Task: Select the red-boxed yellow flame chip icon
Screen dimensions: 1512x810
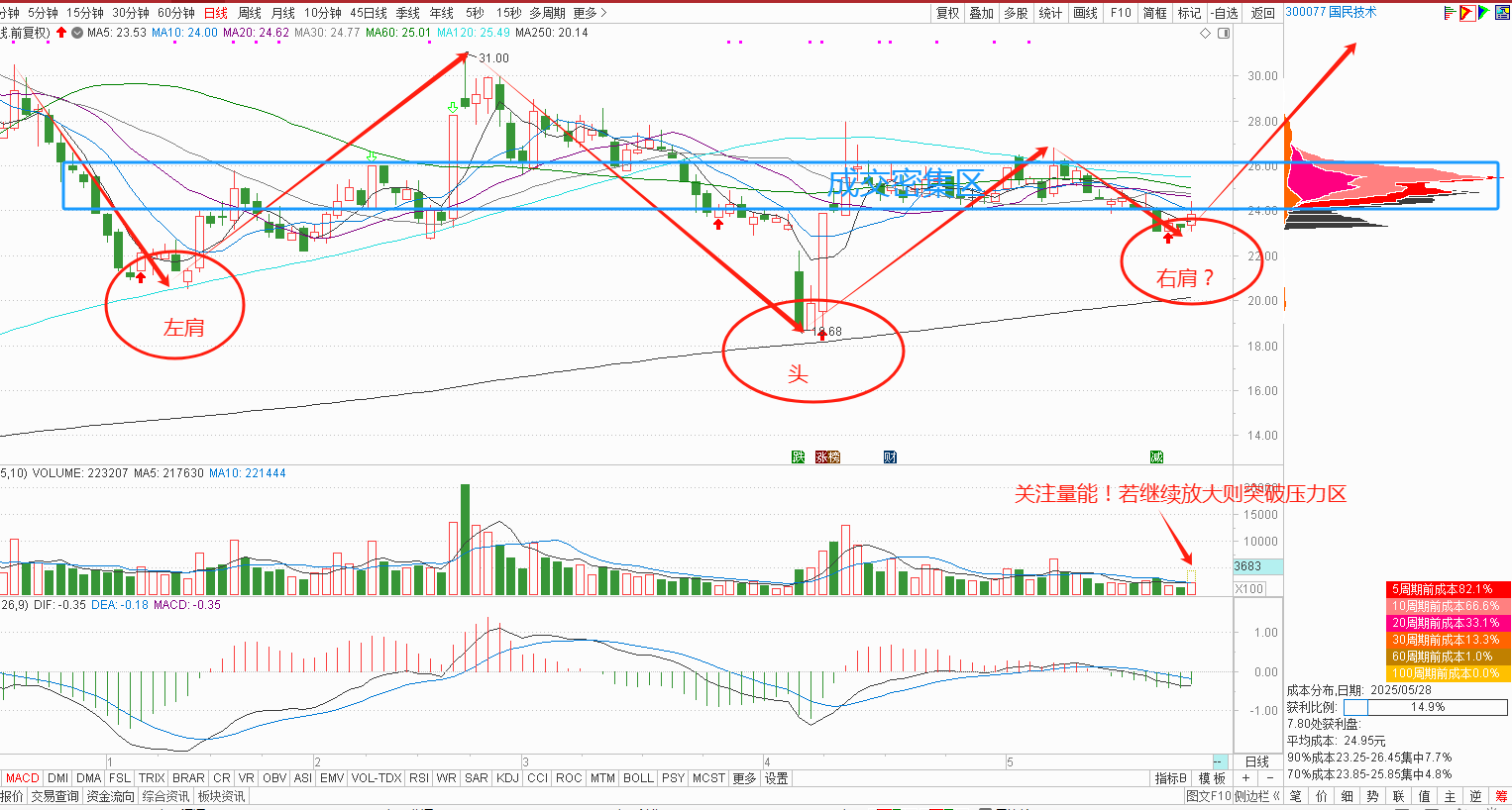Action: (x=1466, y=13)
